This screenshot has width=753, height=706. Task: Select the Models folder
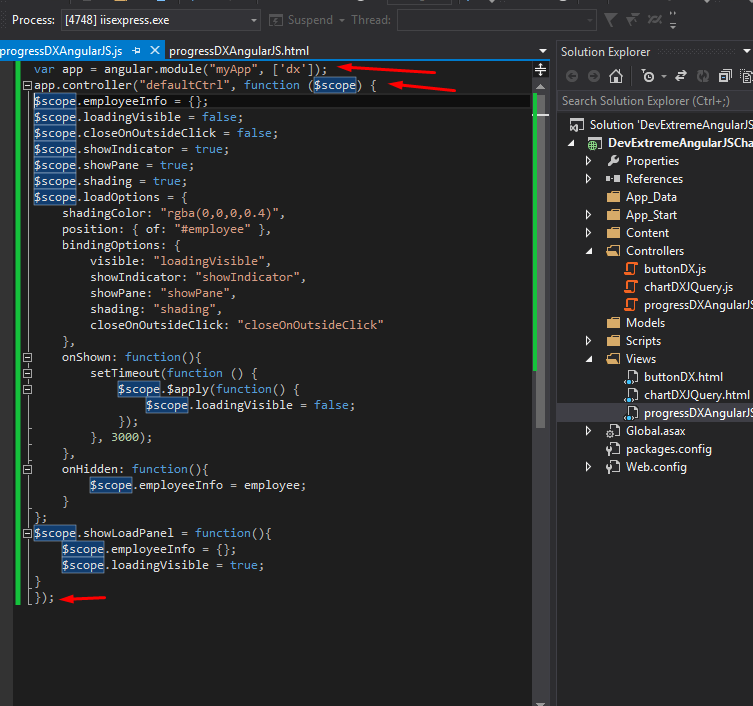(645, 323)
